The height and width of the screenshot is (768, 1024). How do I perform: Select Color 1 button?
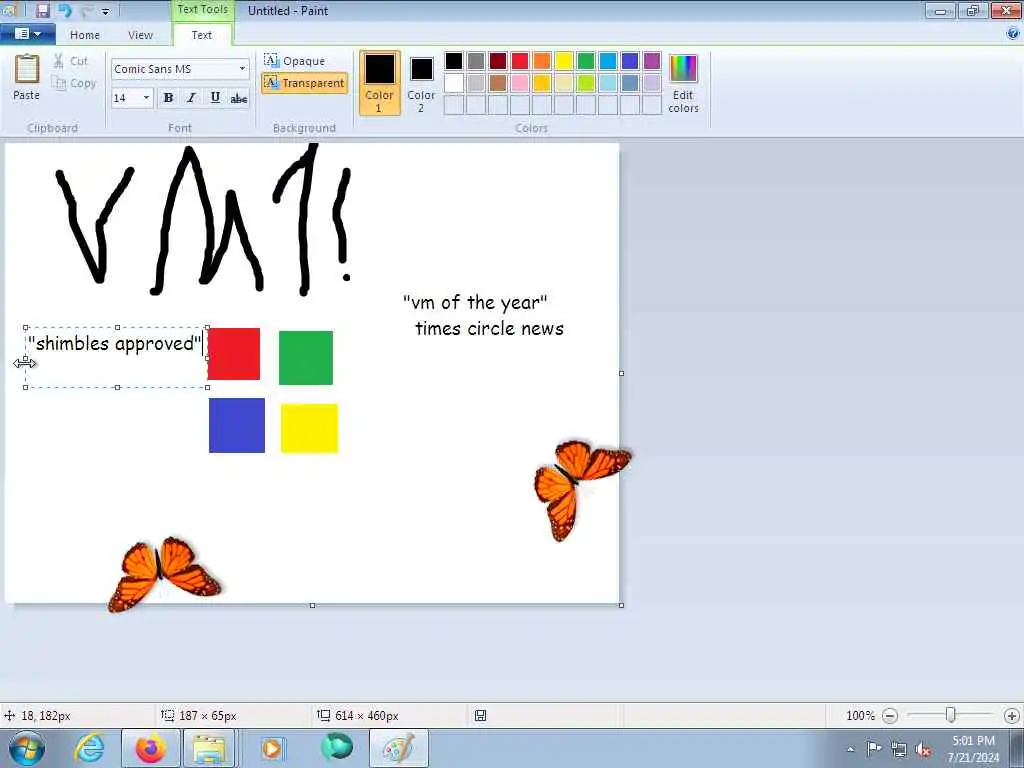coord(379,83)
